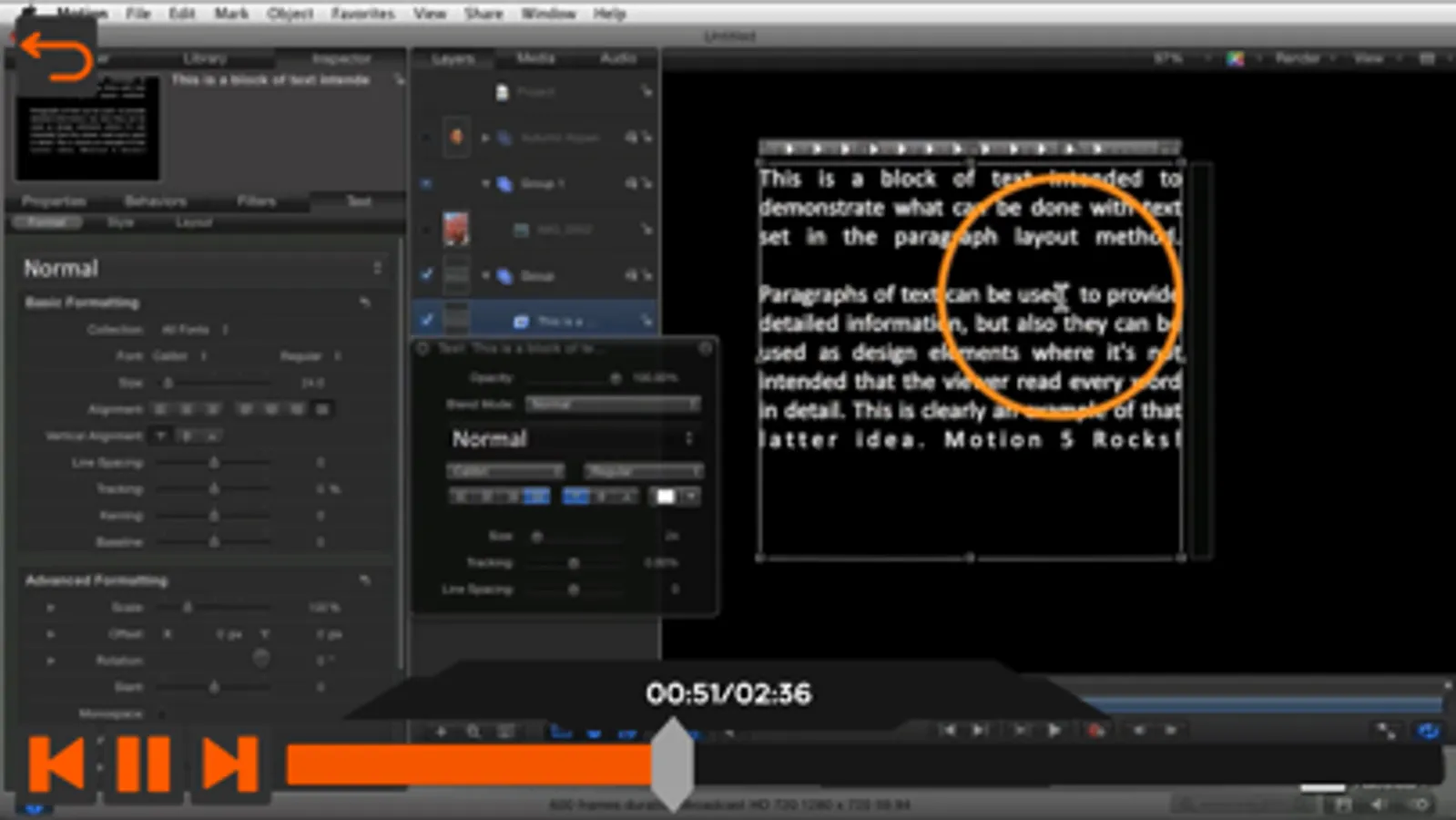Click text preview thumbnail in Inspector
1456x820 pixels.
pos(87,128)
